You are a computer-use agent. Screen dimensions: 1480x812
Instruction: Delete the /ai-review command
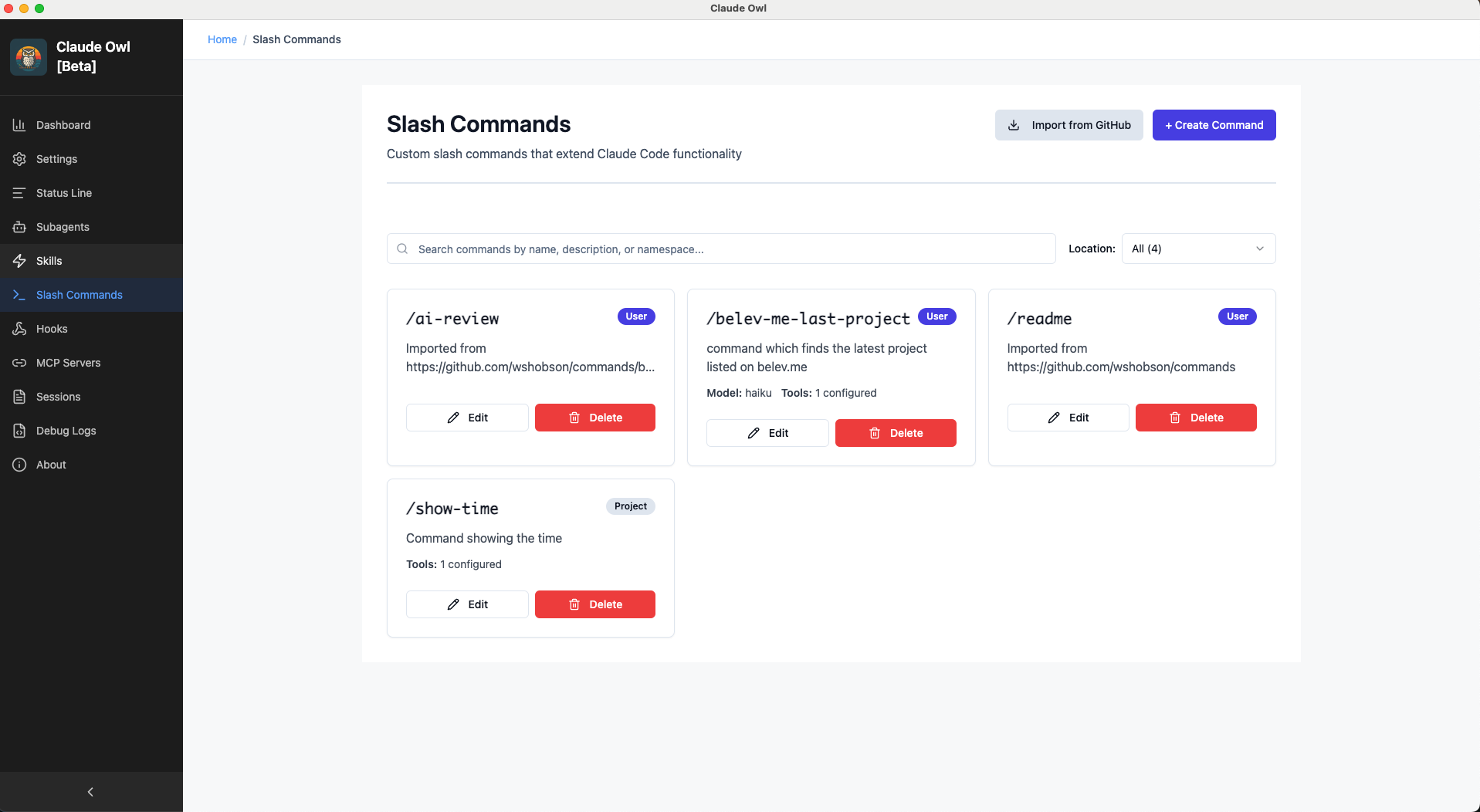[x=595, y=418]
